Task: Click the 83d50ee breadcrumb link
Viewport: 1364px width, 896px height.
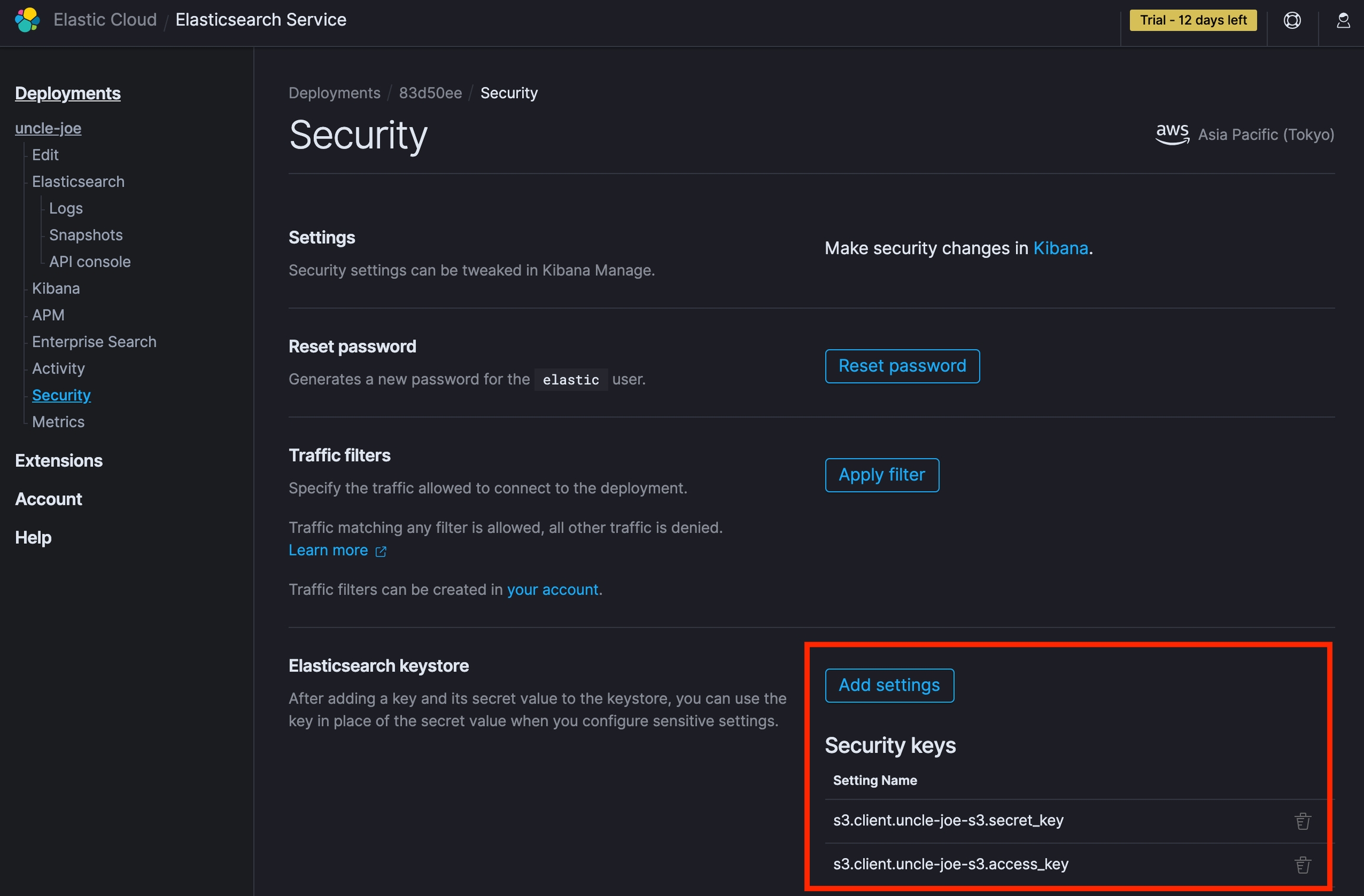Action: pyautogui.click(x=430, y=93)
